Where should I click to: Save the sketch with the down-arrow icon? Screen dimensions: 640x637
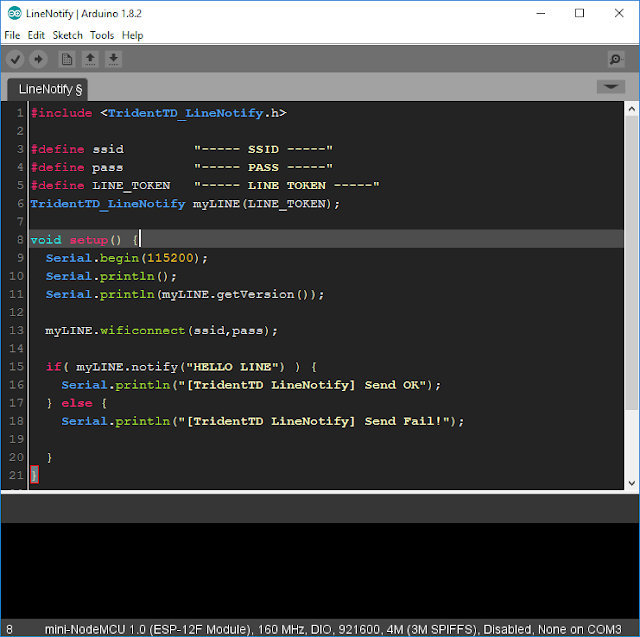(113, 60)
